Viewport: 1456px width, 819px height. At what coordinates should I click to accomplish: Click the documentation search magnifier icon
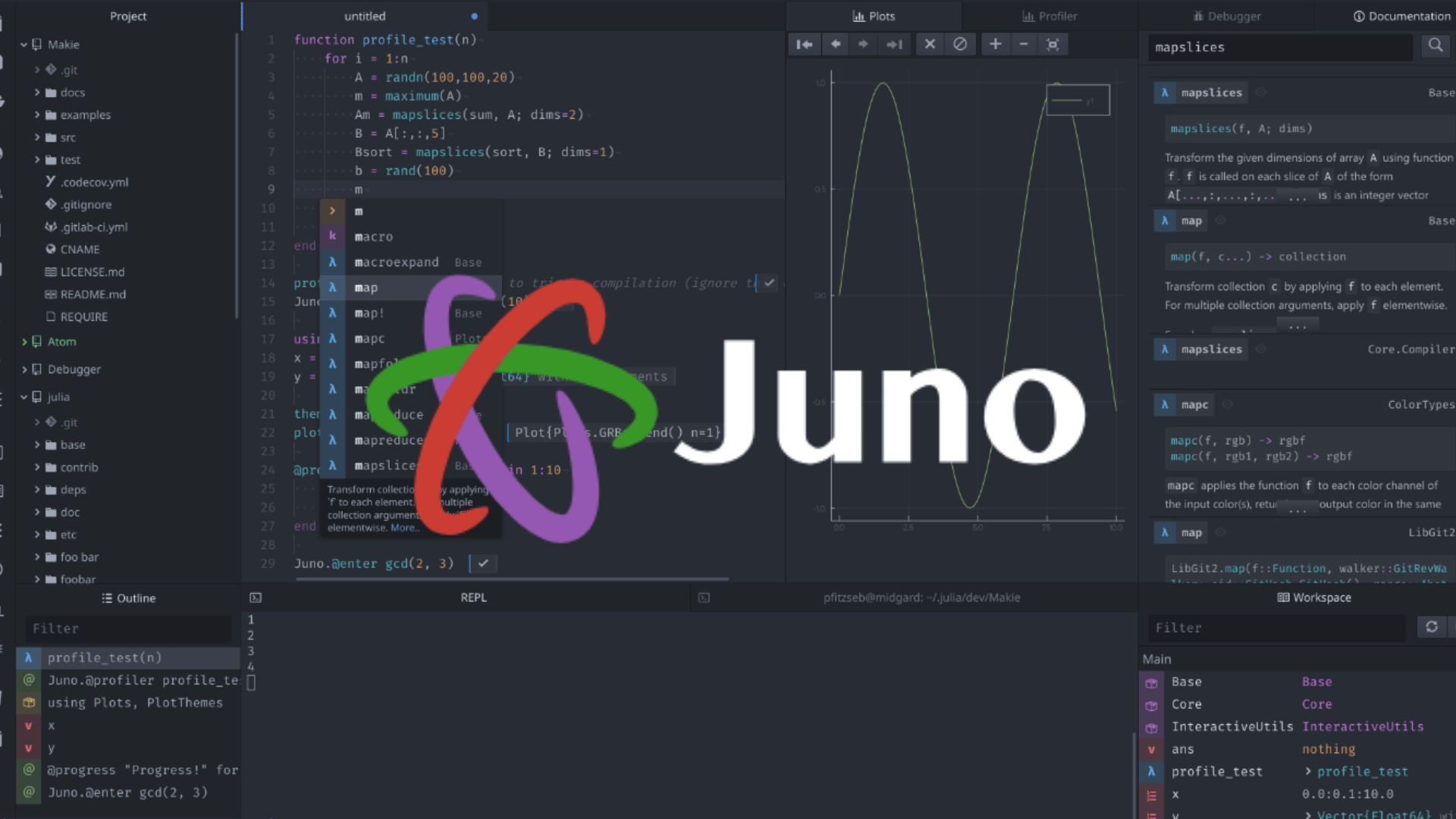pos(1436,45)
